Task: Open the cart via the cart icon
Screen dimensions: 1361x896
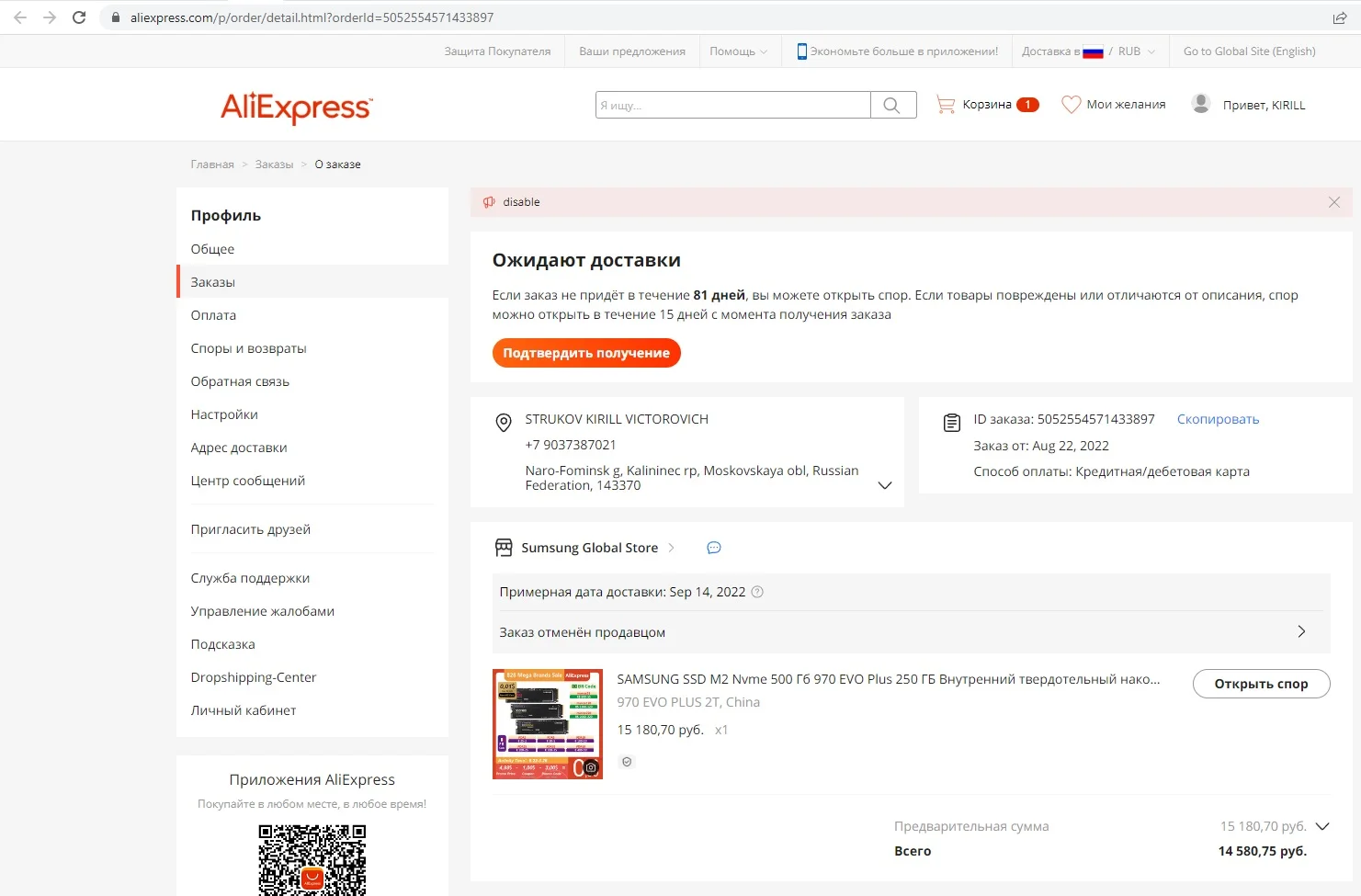Action: (x=945, y=104)
